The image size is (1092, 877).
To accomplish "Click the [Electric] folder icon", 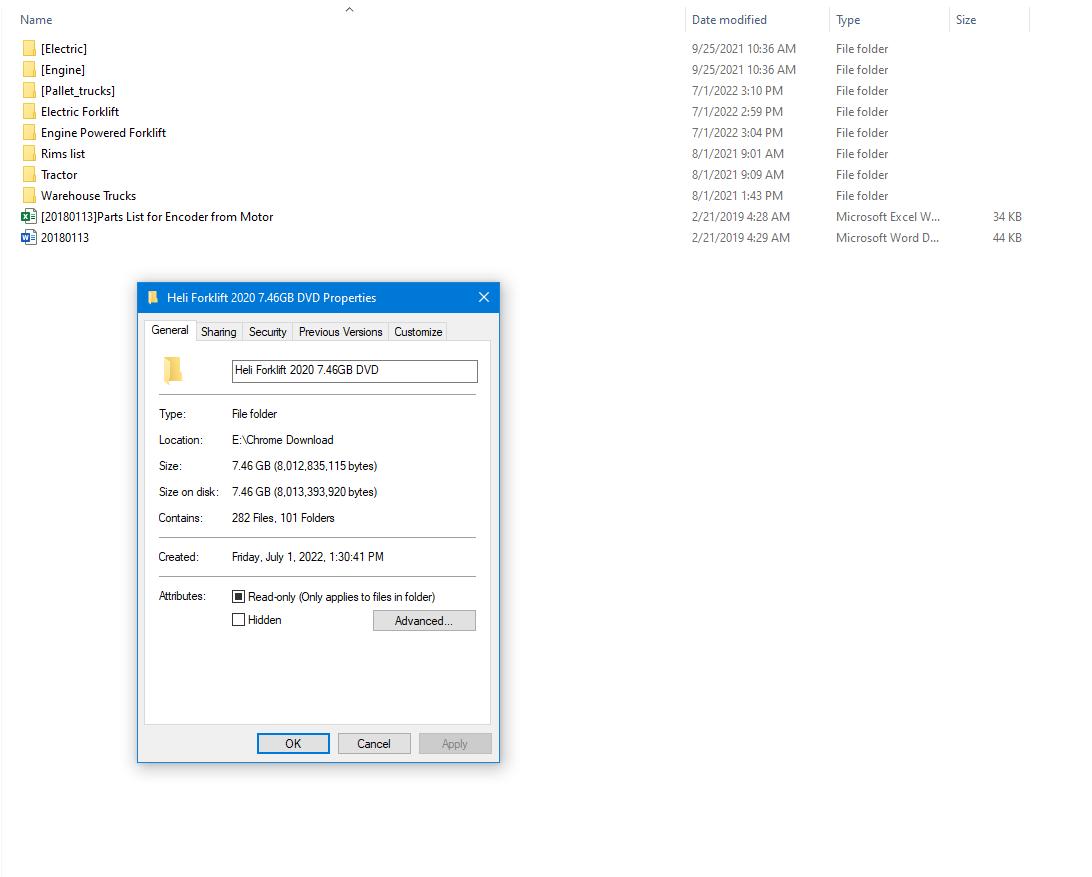I will (x=29, y=49).
